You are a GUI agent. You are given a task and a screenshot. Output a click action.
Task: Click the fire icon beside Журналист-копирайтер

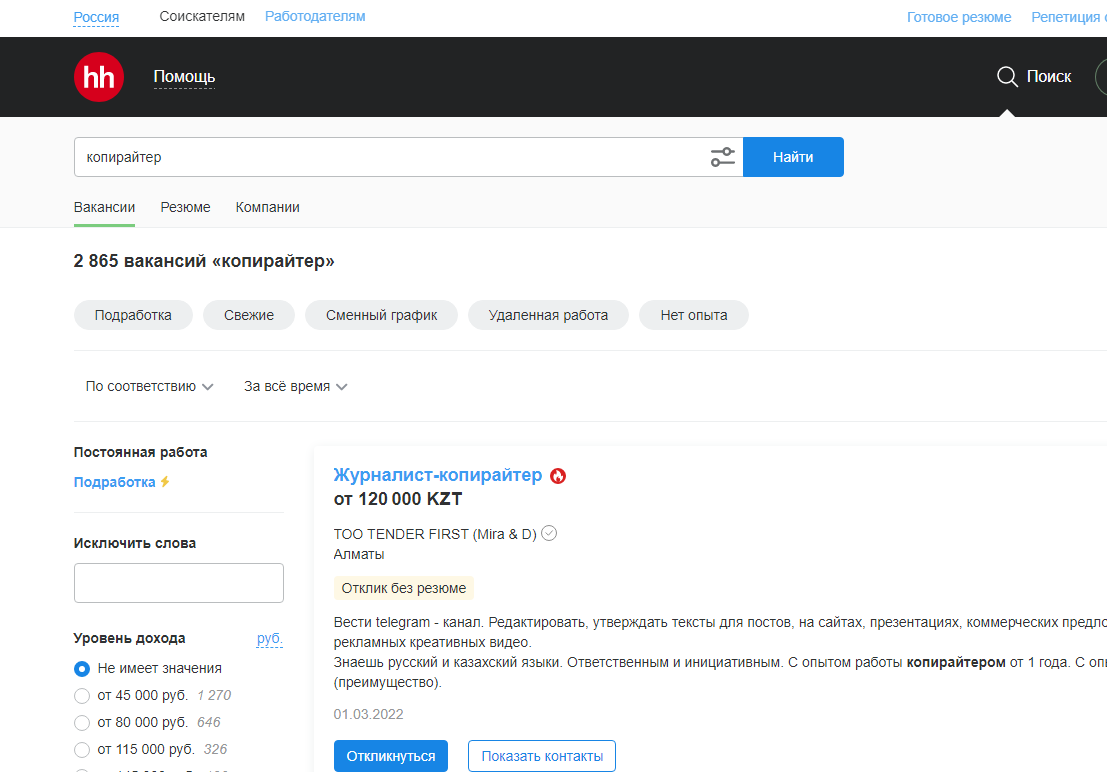tap(558, 476)
